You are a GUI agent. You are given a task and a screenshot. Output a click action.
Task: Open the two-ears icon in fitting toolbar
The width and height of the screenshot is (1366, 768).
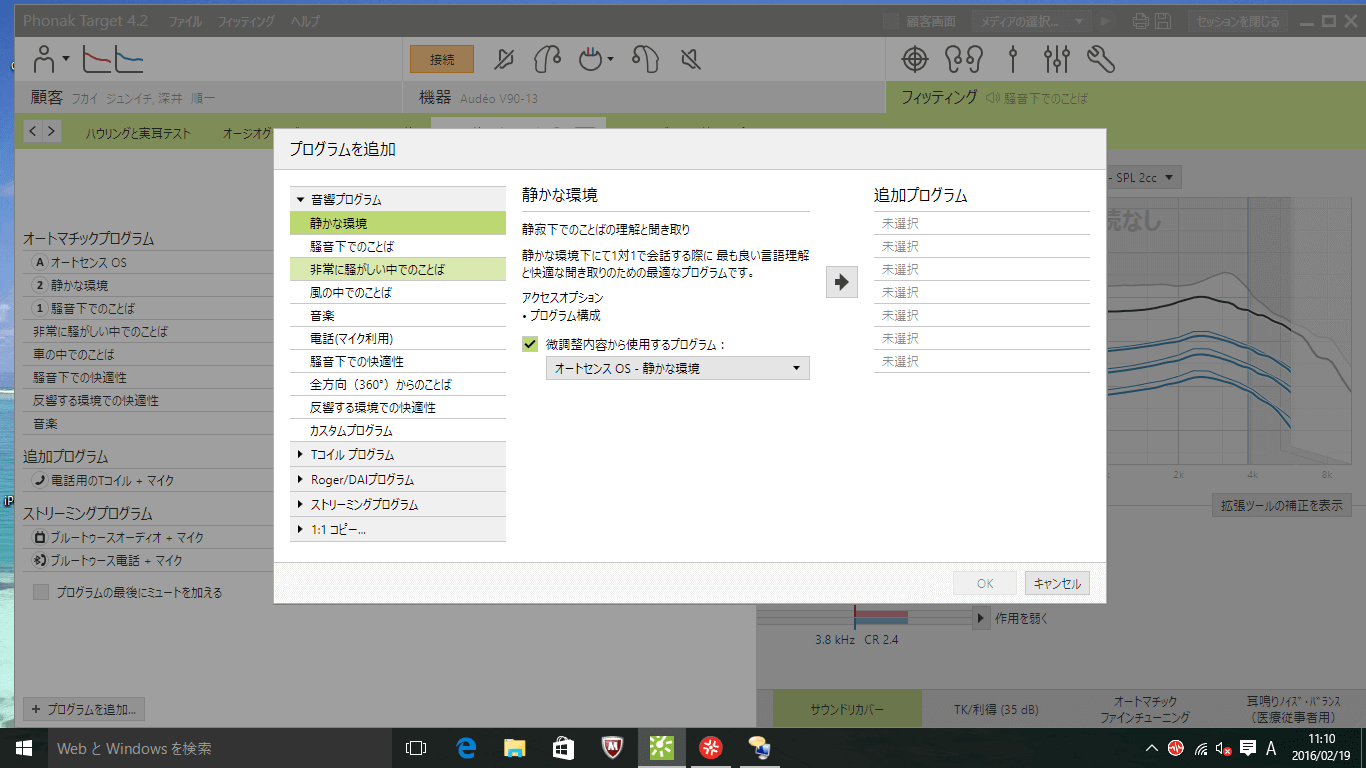pos(964,60)
